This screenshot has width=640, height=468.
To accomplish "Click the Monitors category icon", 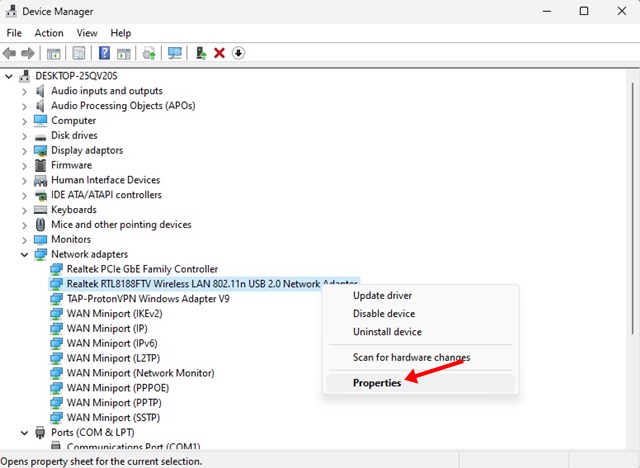I will pyautogui.click(x=40, y=240).
